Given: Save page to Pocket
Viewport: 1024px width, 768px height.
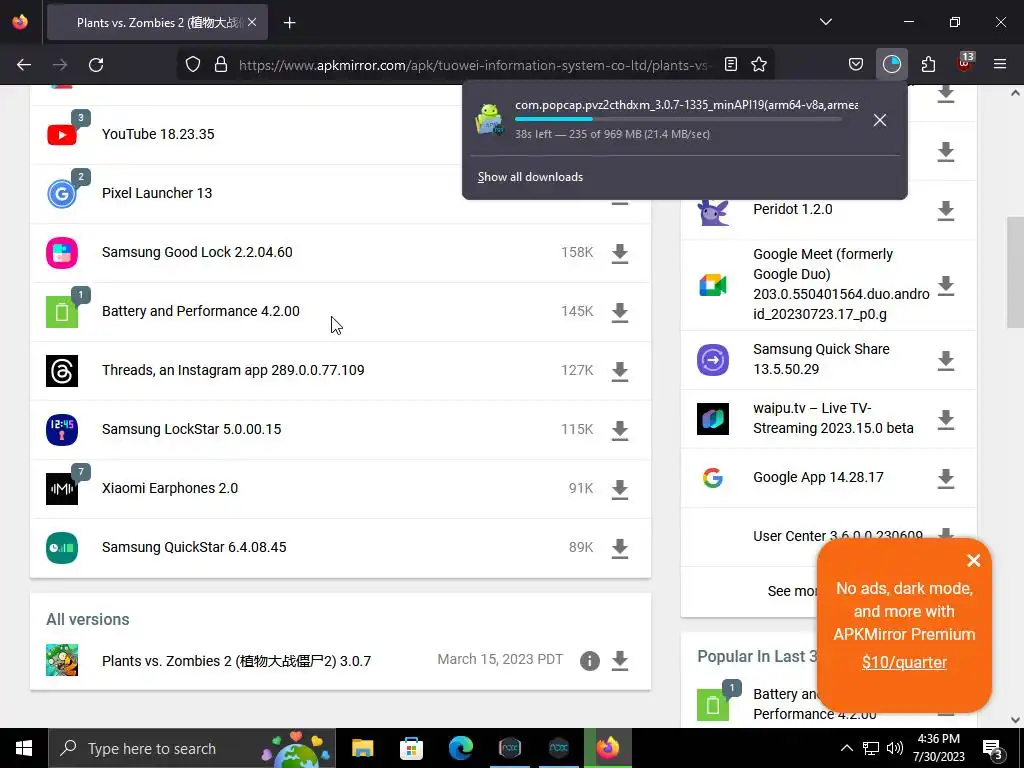Looking at the screenshot, I should pyautogui.click(x=856, y=64).
